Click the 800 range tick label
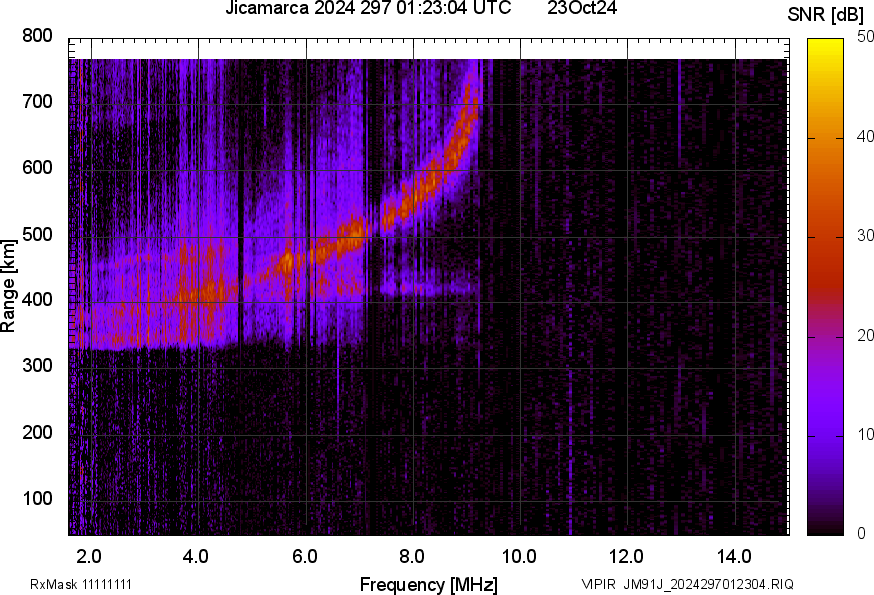874x595 pixels. point(37,36)
